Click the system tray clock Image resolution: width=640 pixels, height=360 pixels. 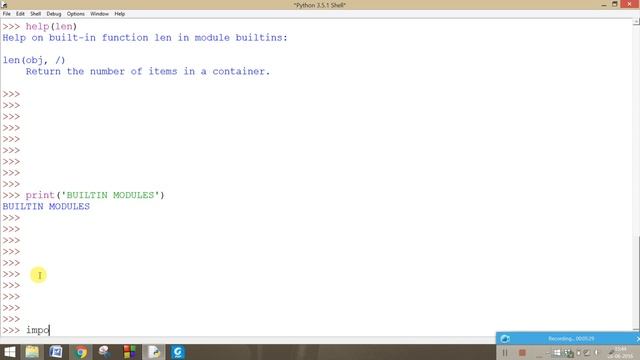coord(620,353)
